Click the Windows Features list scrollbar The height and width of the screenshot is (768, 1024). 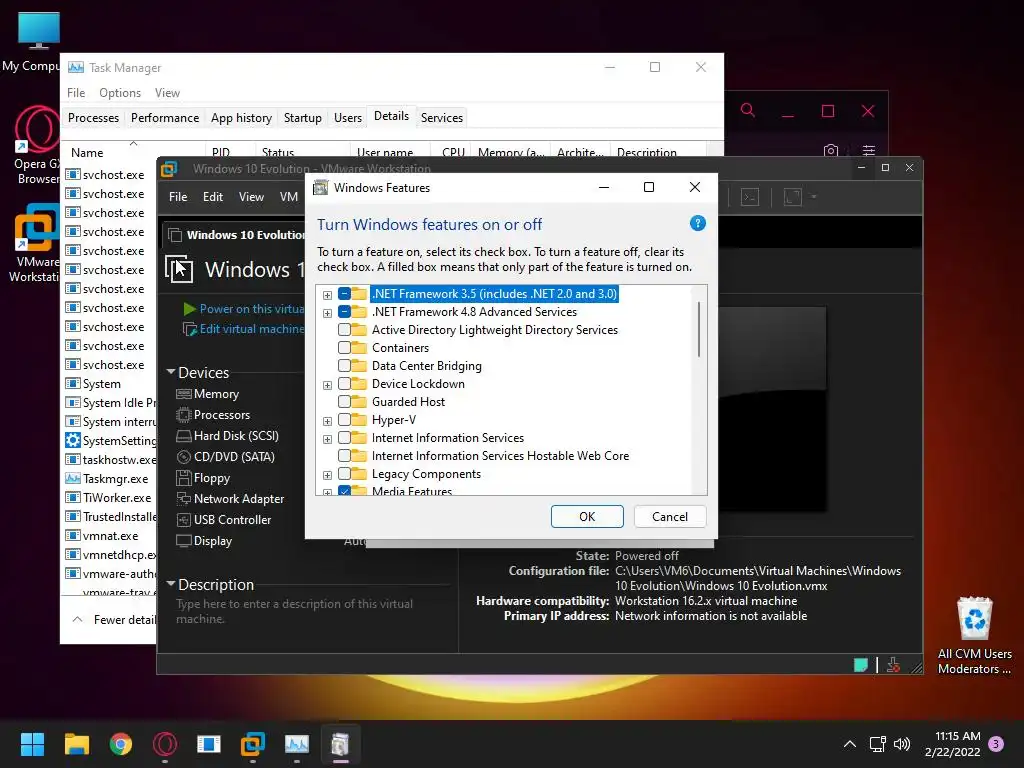pos(699,329)
